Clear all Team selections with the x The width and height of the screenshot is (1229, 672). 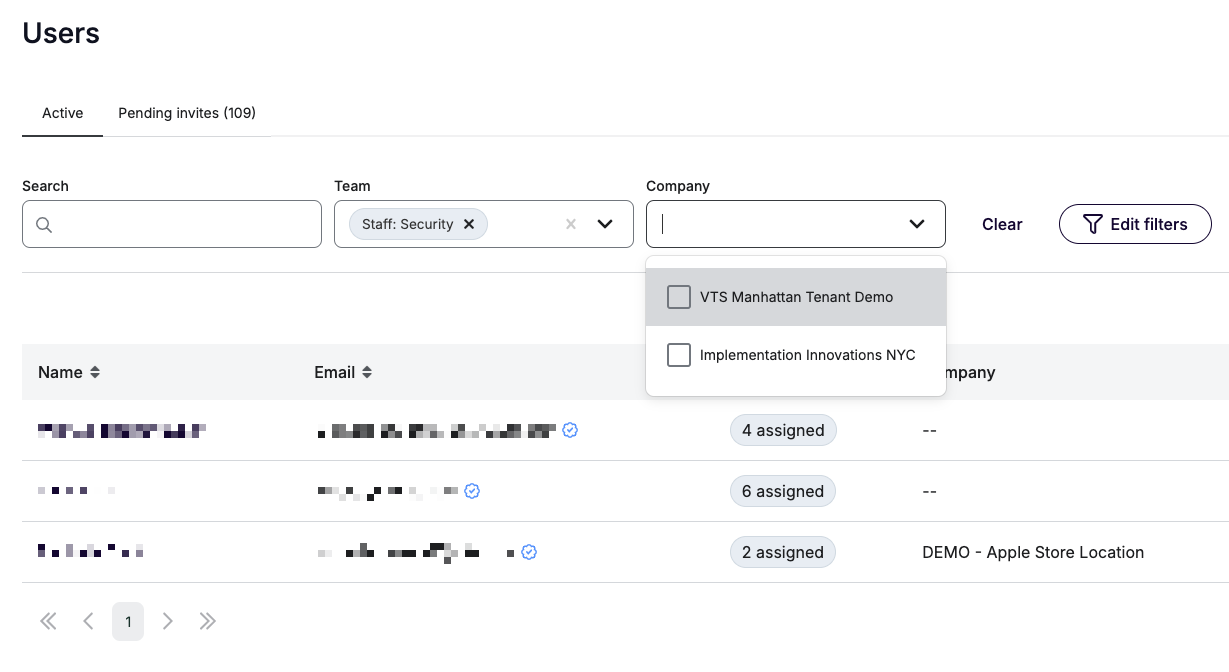571,224
